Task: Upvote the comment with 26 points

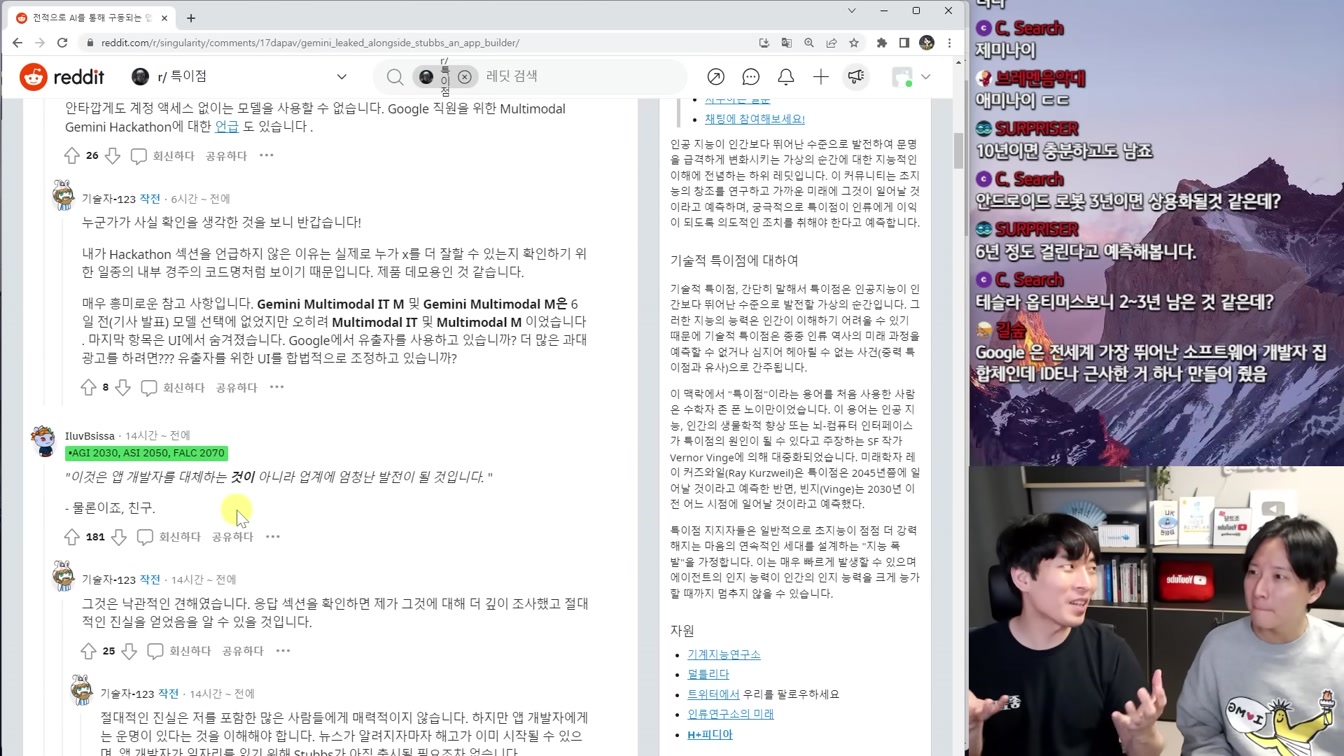Action: [x=72, y=156]
